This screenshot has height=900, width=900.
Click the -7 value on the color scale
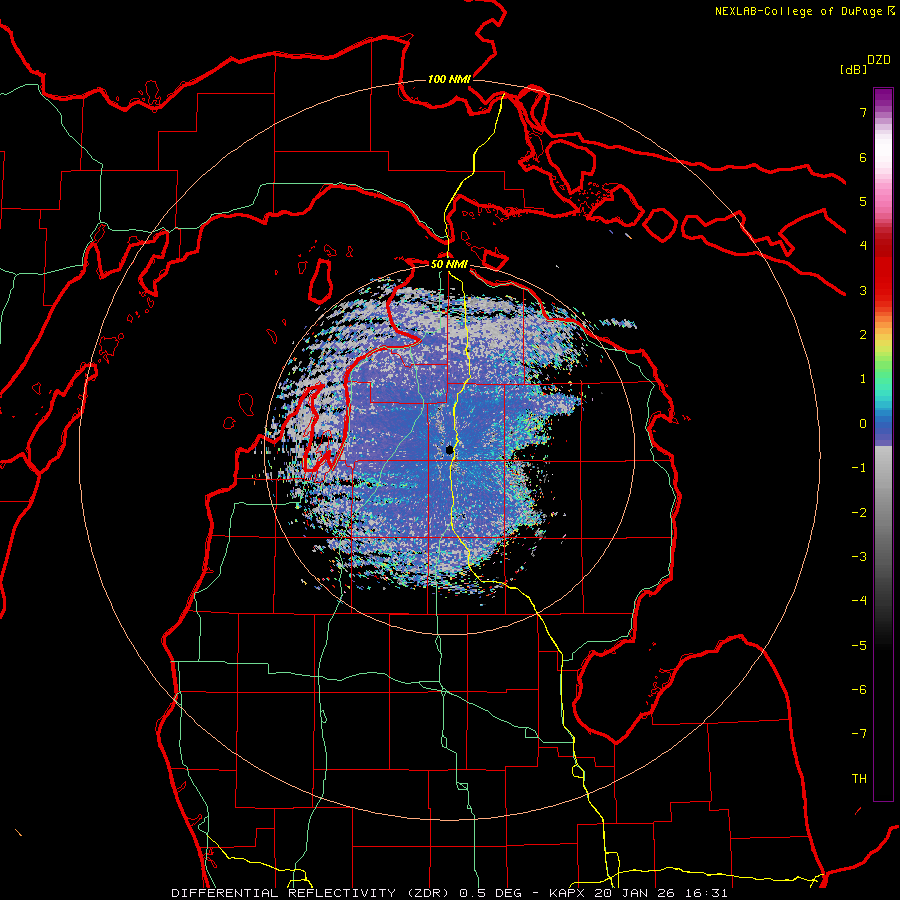859,734
